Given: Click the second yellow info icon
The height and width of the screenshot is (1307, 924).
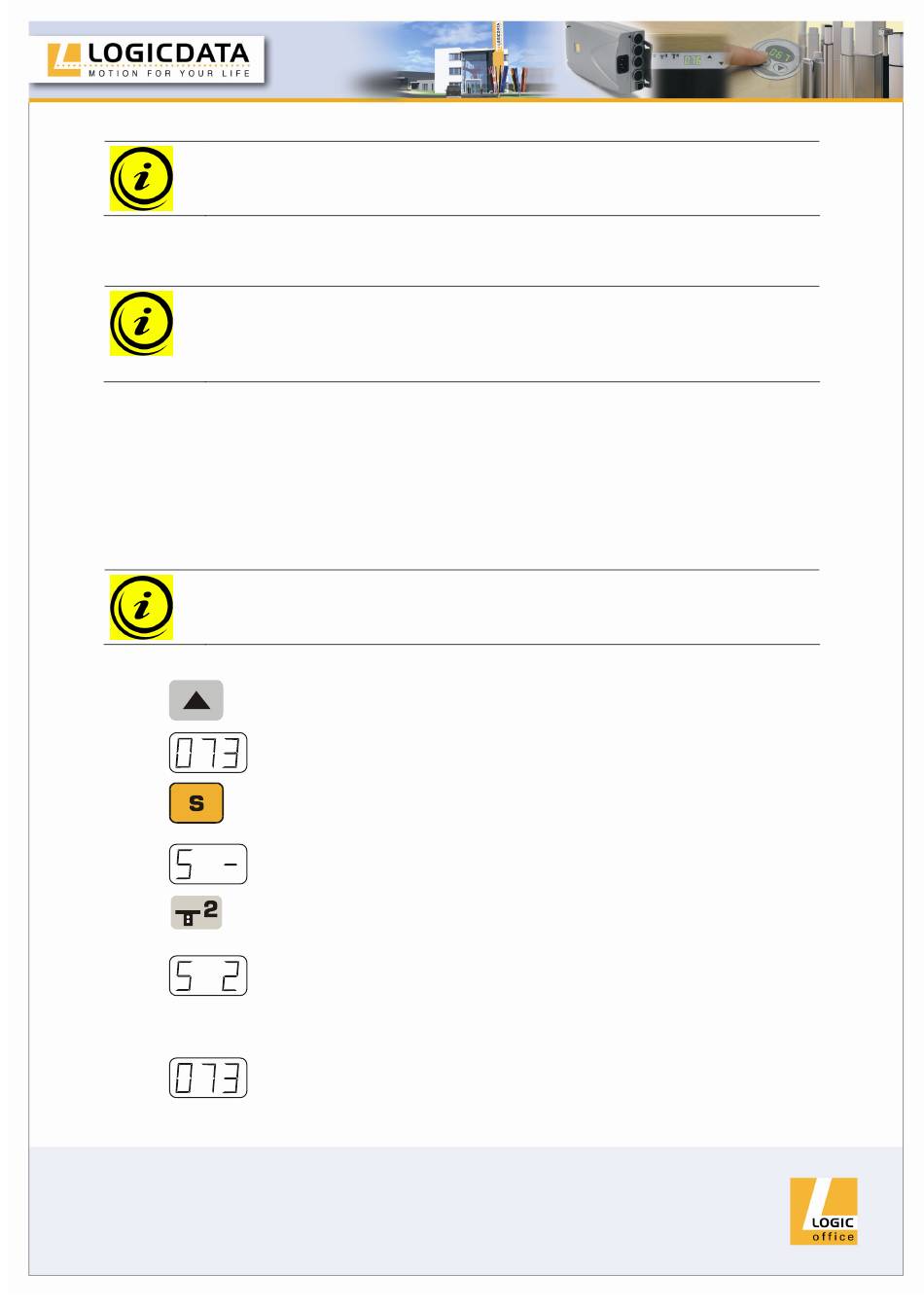Looking at the screenshot, I should [141, 323].
